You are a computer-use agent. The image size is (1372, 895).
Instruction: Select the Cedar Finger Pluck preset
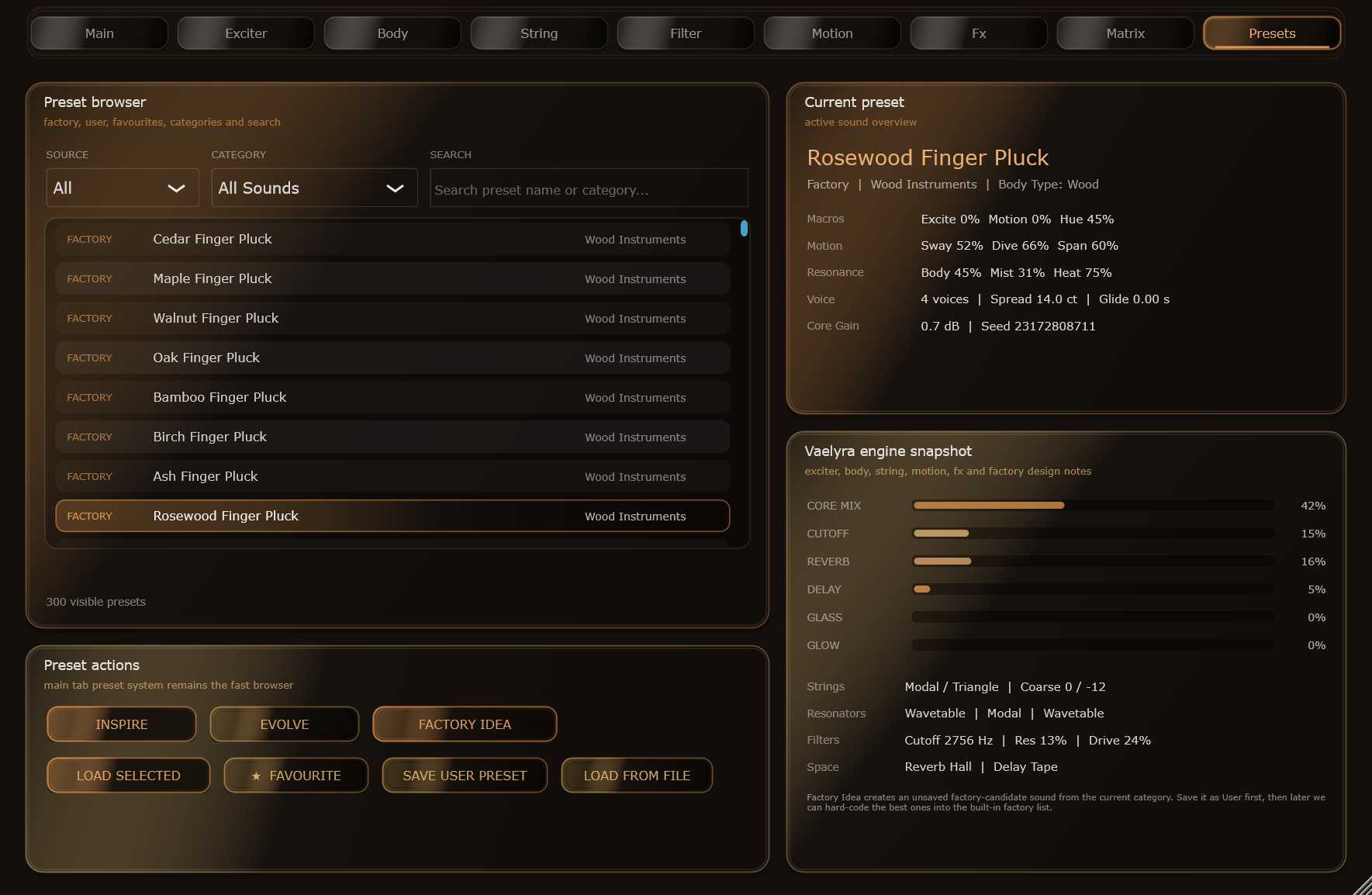tap(392, 239)
